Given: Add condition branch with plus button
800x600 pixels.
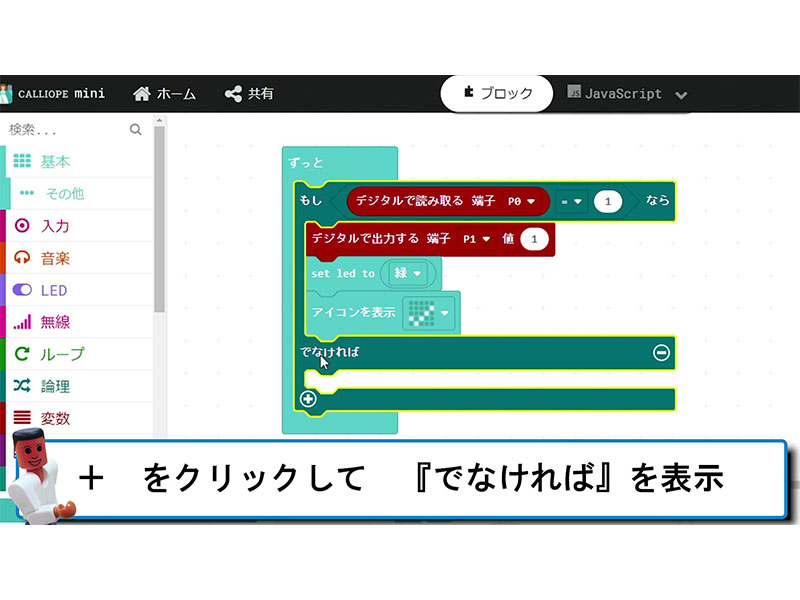Looking at the screenshot, I should click(x=308, y=399).
